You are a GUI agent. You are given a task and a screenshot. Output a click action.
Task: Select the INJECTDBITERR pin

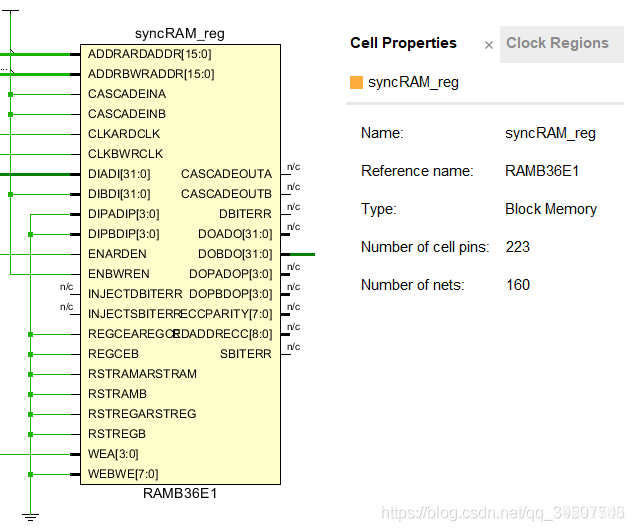click(x=135, y=294)
